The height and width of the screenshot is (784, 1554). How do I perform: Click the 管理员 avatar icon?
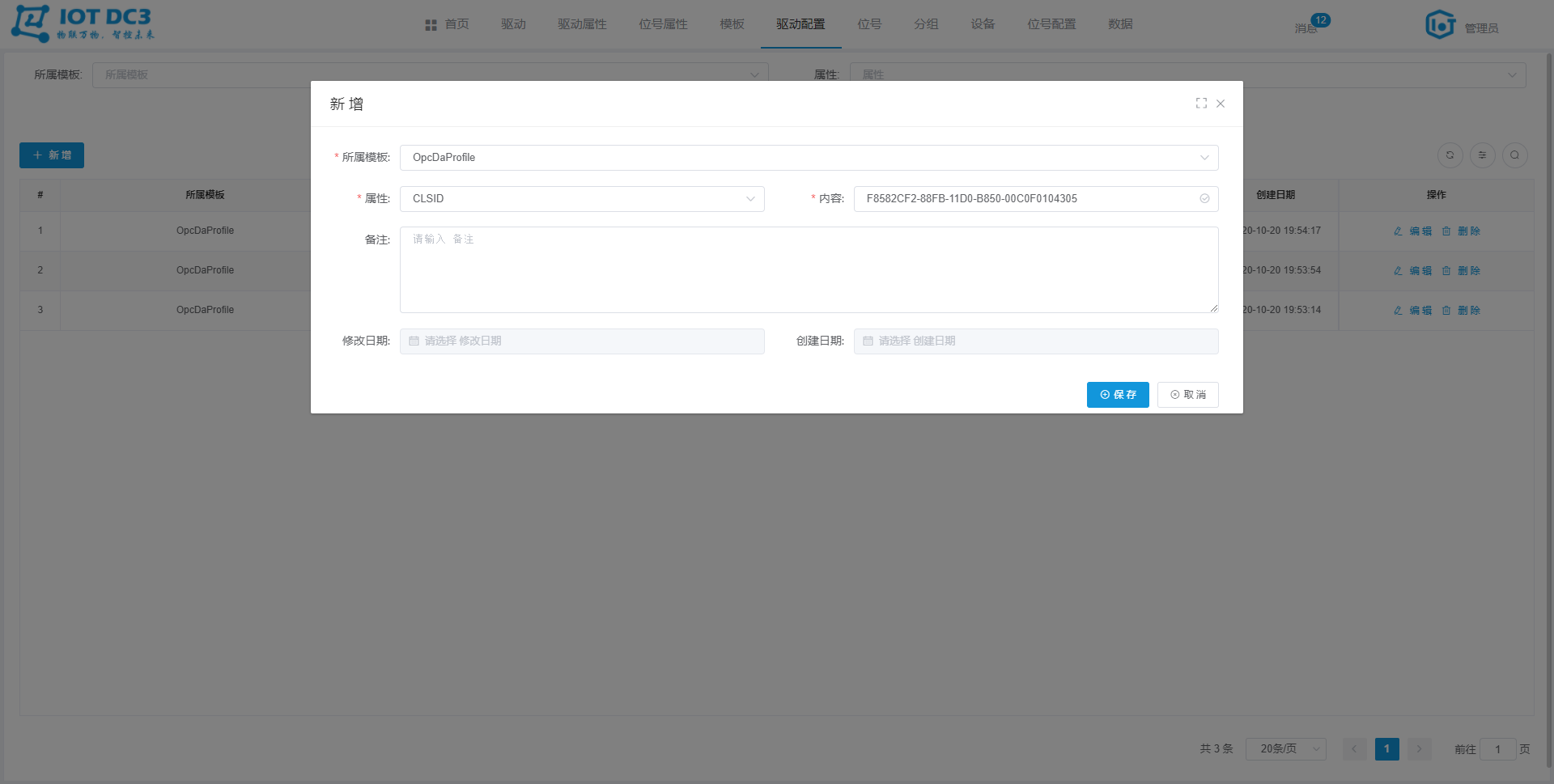coord(1440,25)
